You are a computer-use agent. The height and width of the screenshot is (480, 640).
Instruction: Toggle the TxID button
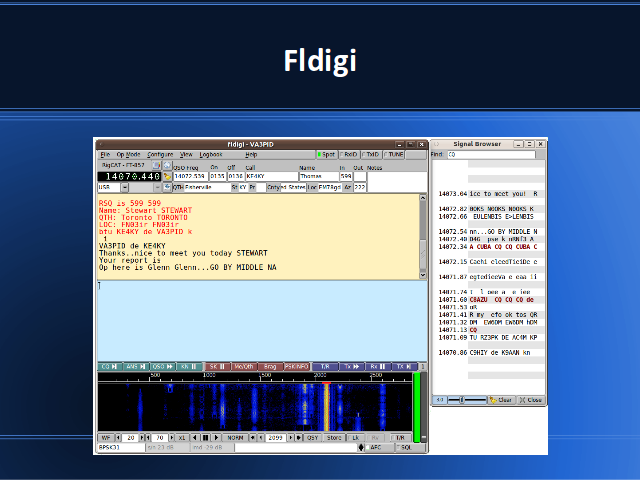click(x=371, y=155)
